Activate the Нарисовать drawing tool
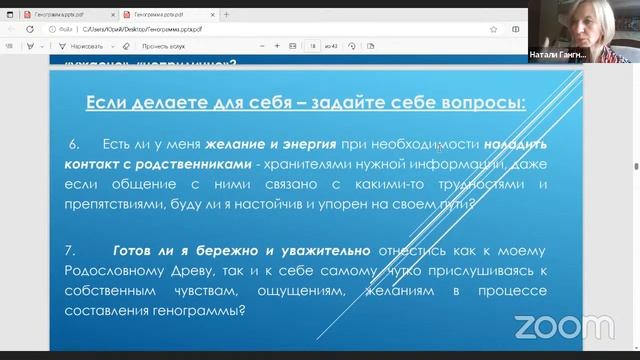This screenshot has width=640, height=360. [x=81, y=47]
